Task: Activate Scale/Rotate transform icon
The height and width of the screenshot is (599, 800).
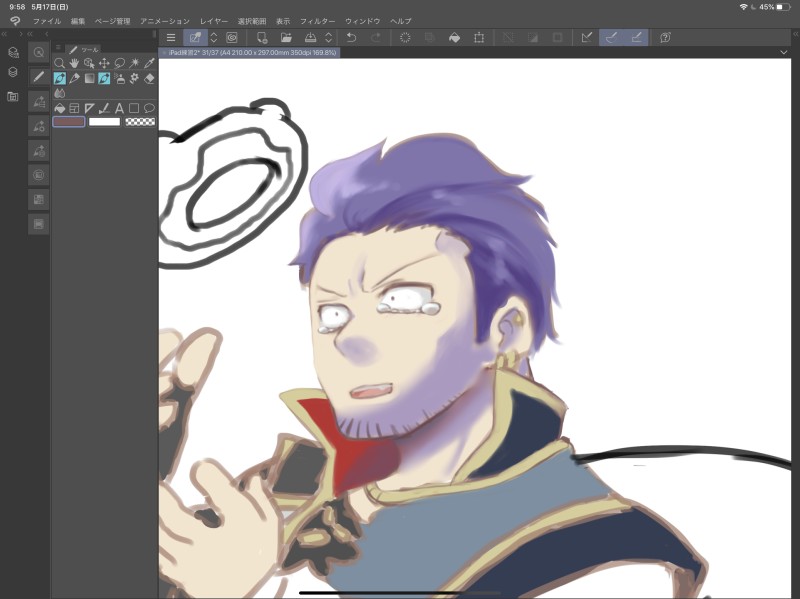Action: point(479,38)
